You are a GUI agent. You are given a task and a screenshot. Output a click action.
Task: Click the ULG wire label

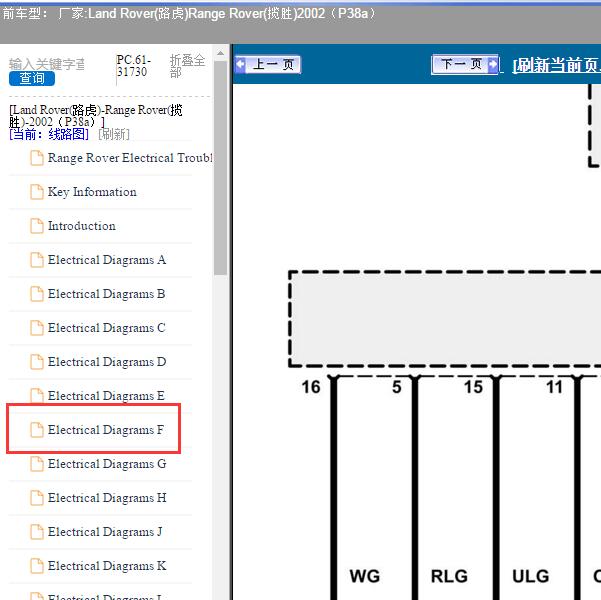coord(530,576)
